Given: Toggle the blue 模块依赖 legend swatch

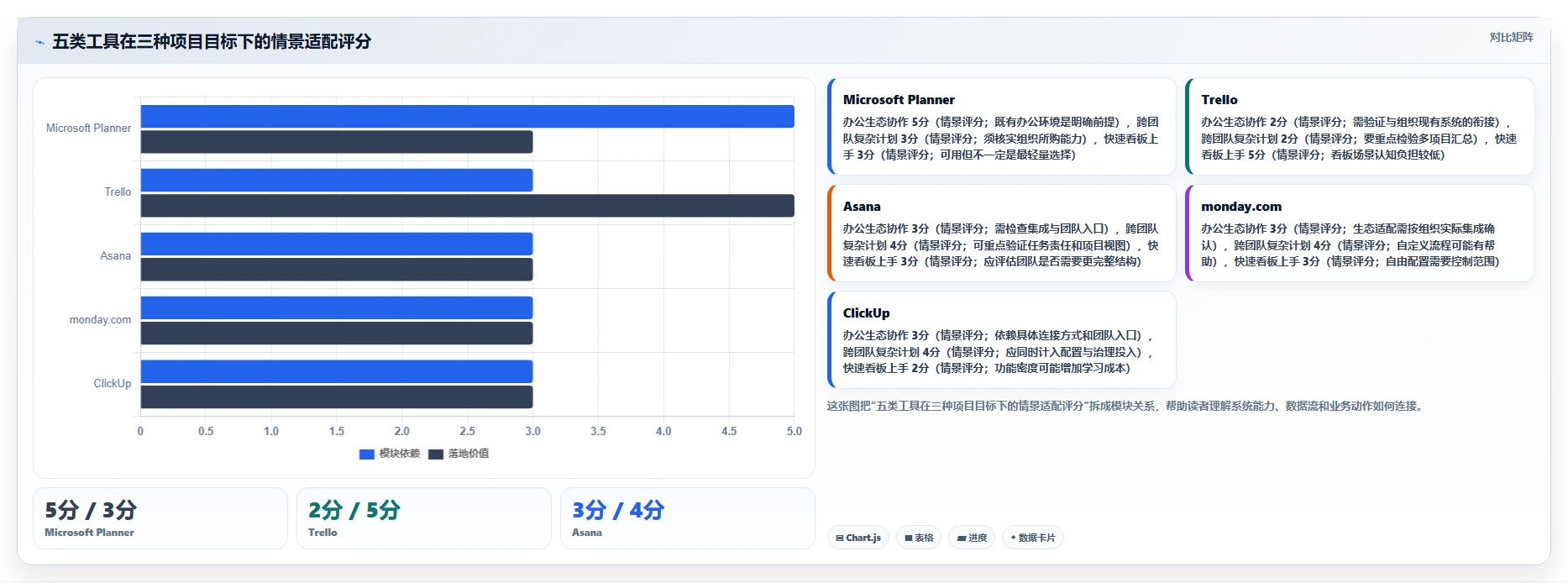Looking at the screenshot, I should (x=367, y=454).
